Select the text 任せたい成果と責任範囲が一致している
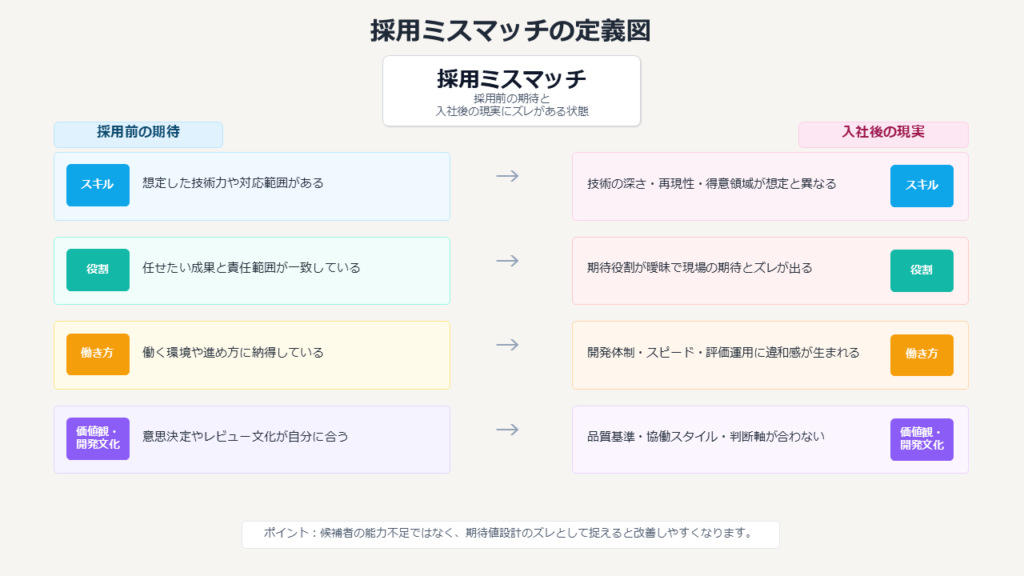The width and height of the screenshot is (1024, 576). coord(251,268)
